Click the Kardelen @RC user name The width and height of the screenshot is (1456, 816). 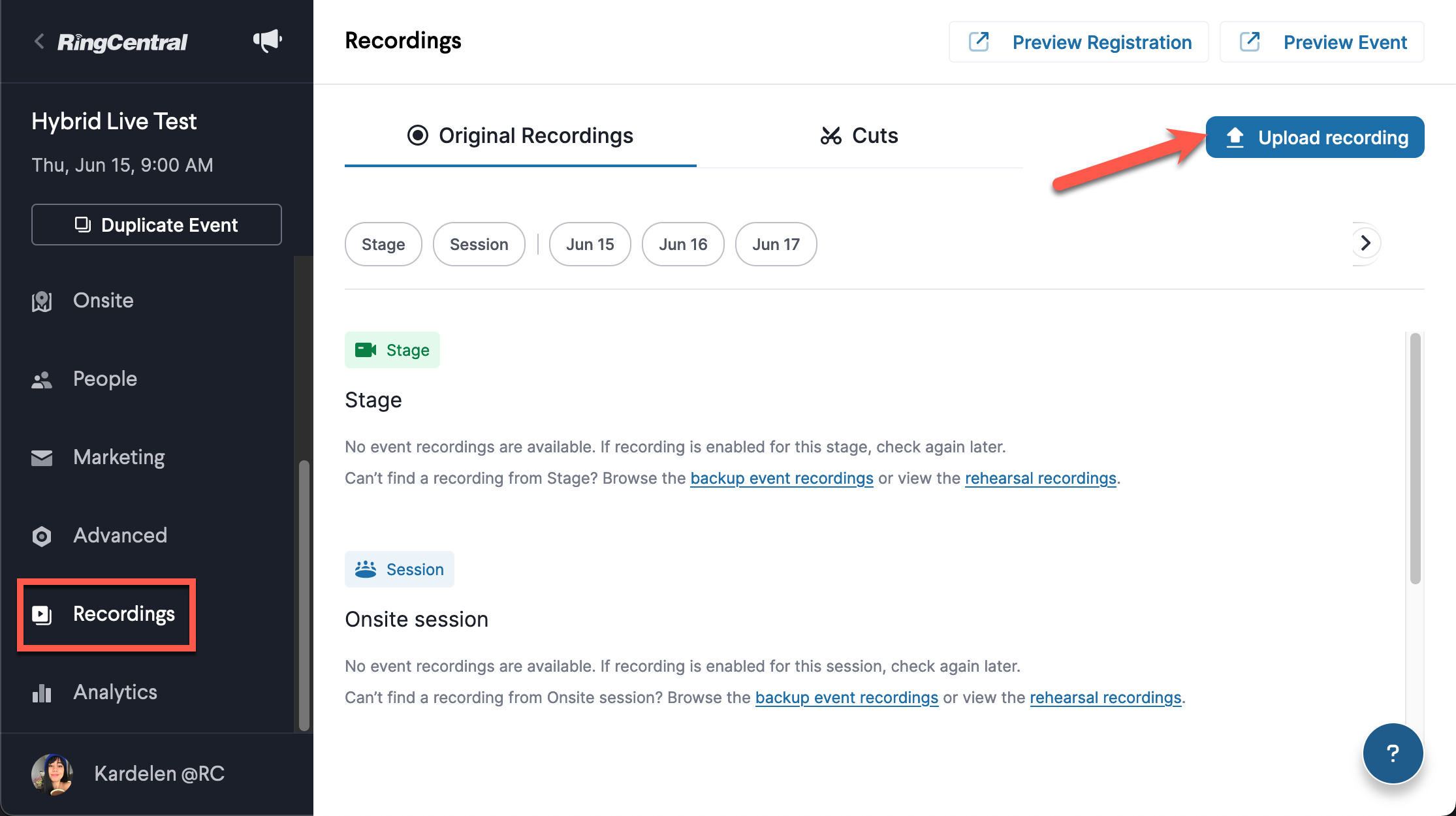[159, 774]
